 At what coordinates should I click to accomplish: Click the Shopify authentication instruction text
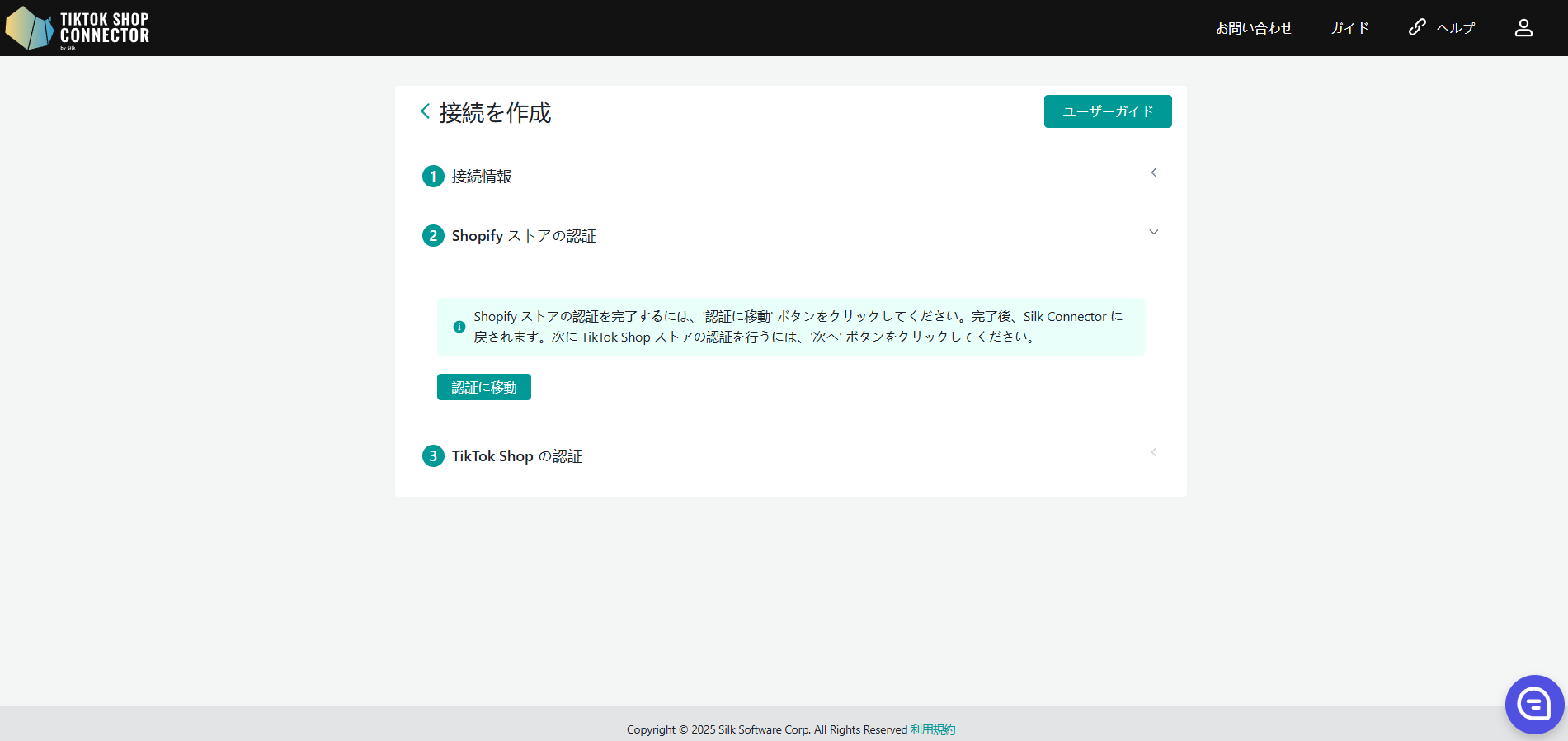798,327
